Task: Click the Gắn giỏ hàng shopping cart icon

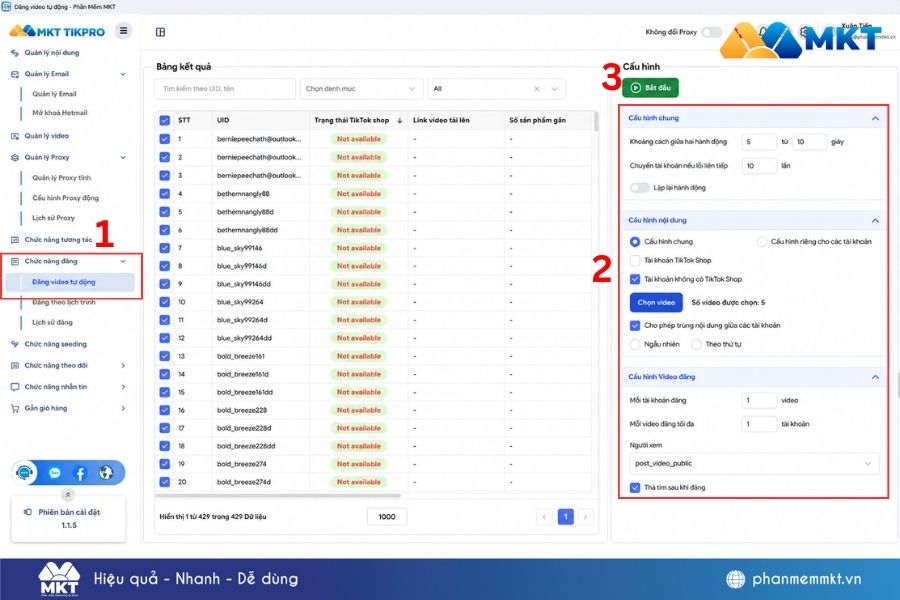Action: point(15,408)
